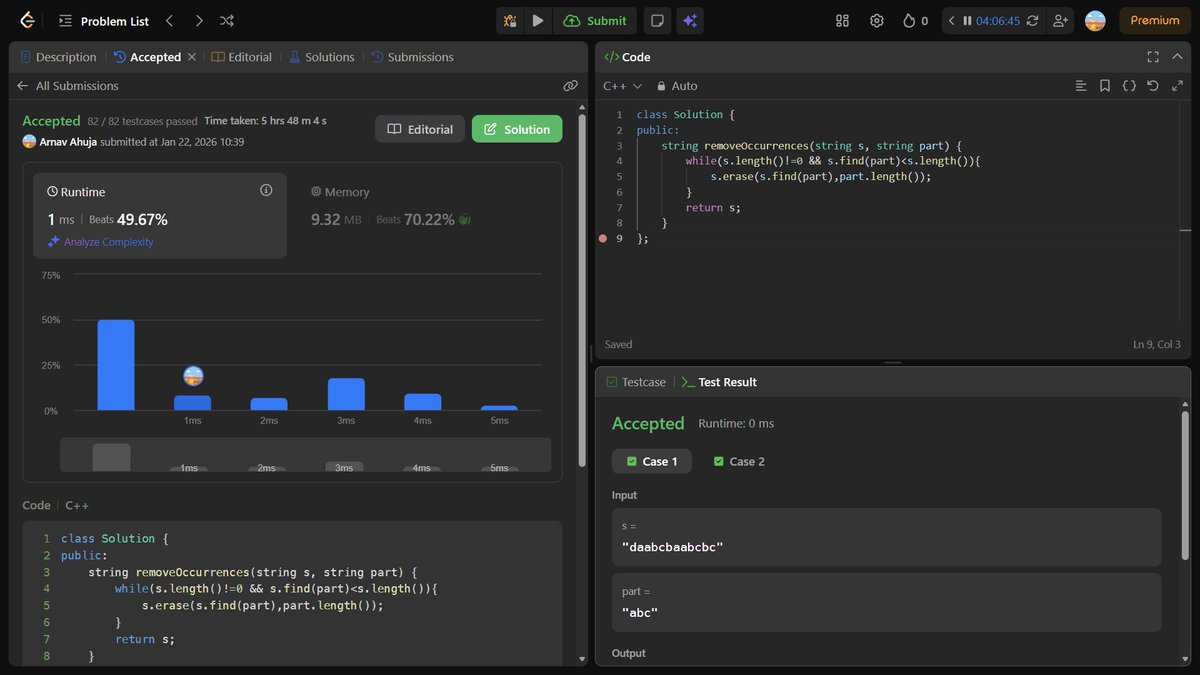Open the Editorial tab
The height and width of the screenshot is (675, 1200).
tap(242, 57)
